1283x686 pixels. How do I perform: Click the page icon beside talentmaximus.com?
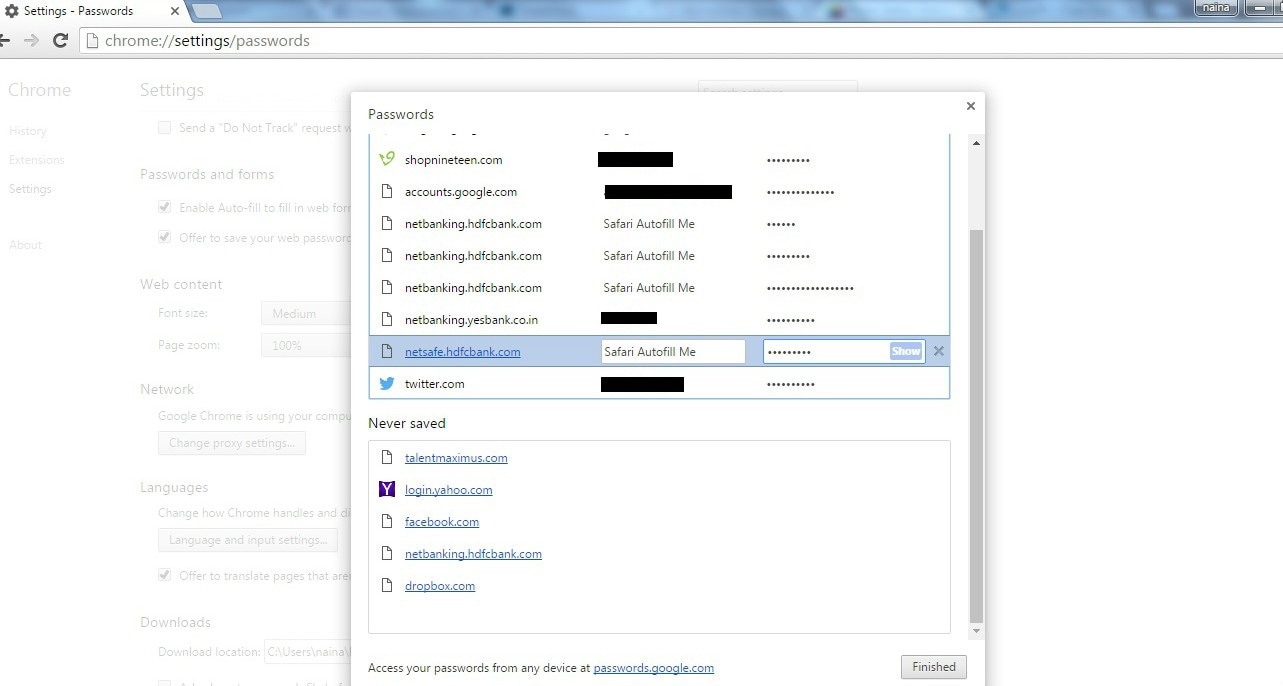[387, 458]
